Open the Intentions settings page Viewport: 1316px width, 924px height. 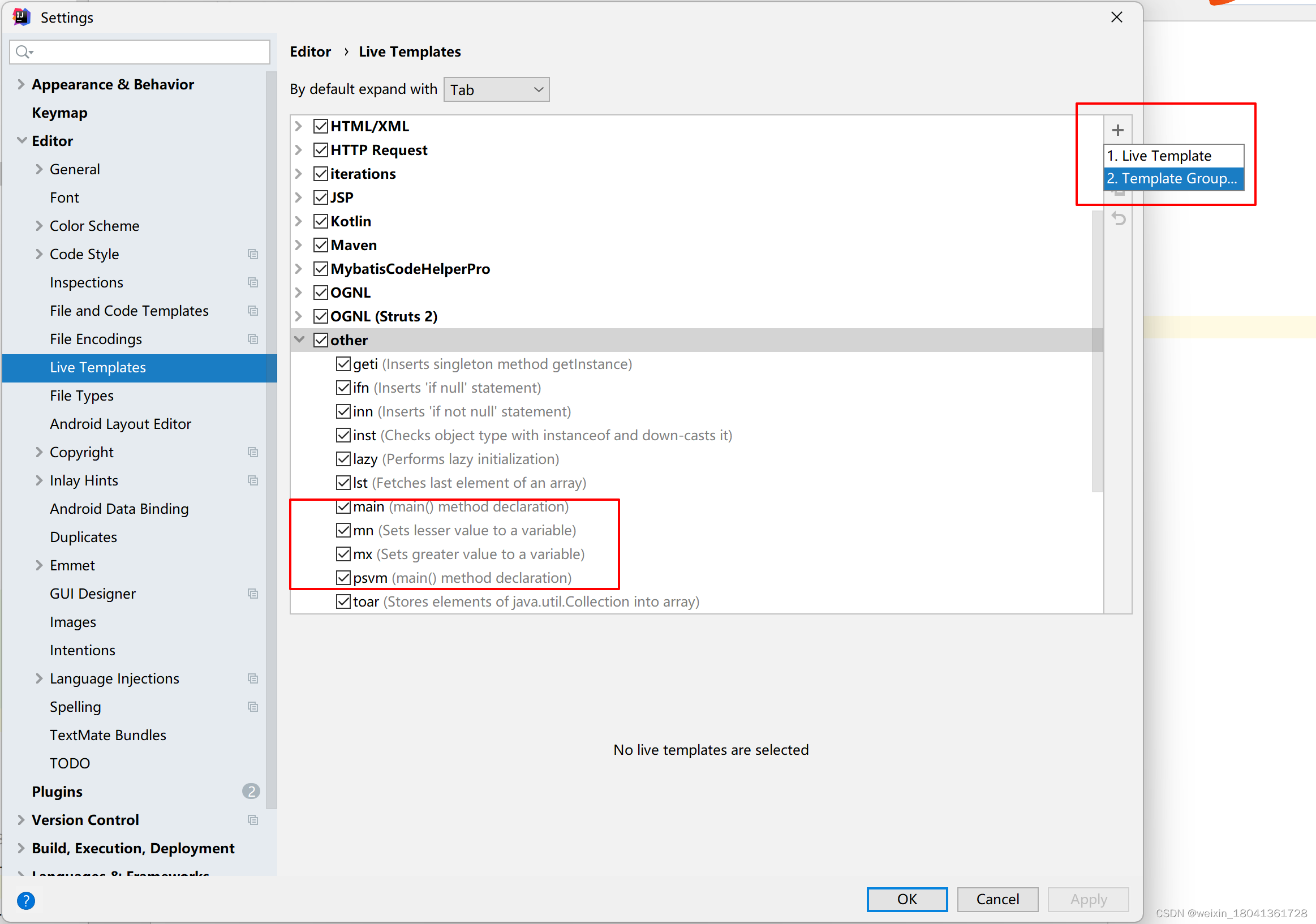(83, 650)
